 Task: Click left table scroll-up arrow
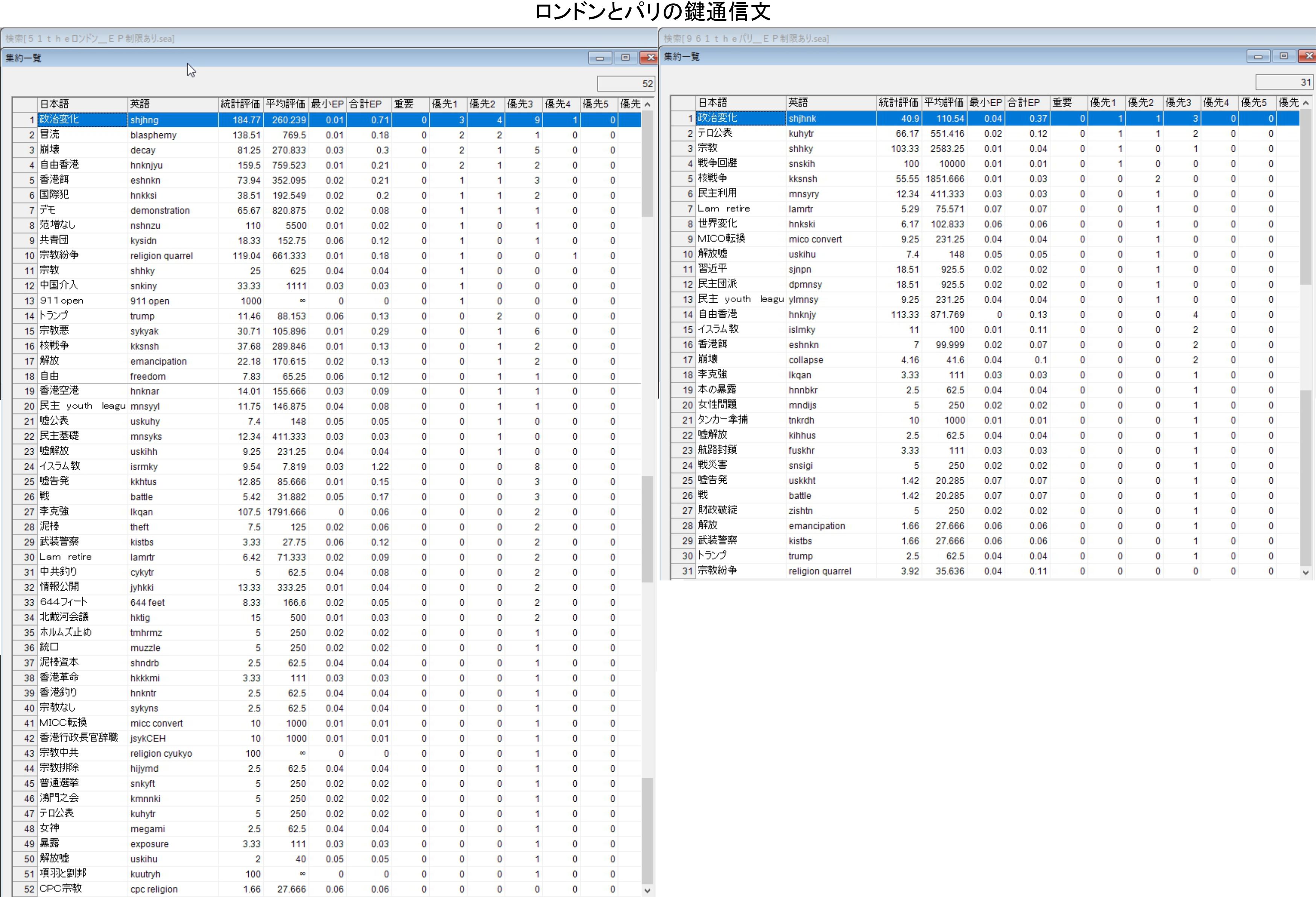pyautogui.click(x=647, y=105)
